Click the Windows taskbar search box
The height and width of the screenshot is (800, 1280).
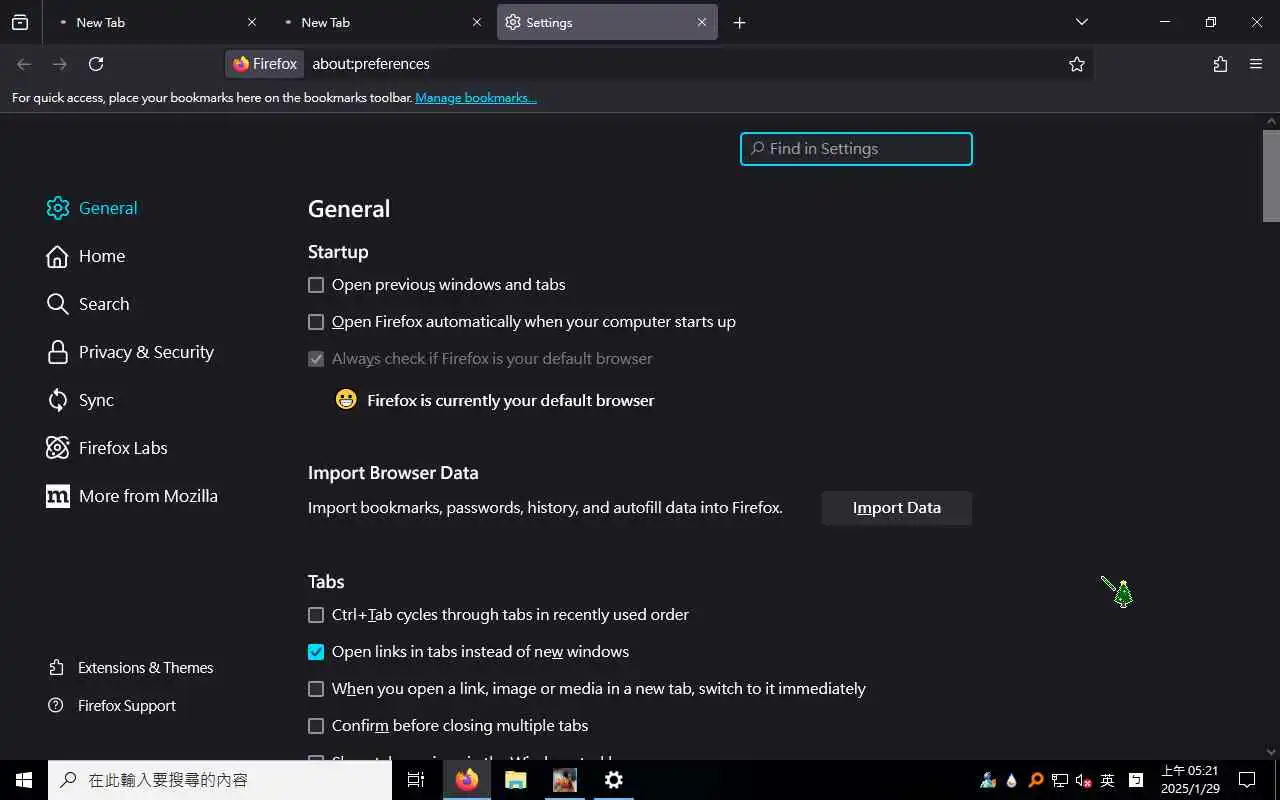pyautogui.click(x=220, y=780)
